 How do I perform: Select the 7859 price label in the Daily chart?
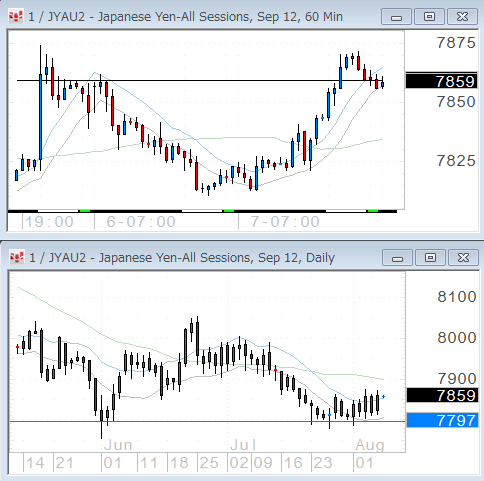click(x=442, y=395)
